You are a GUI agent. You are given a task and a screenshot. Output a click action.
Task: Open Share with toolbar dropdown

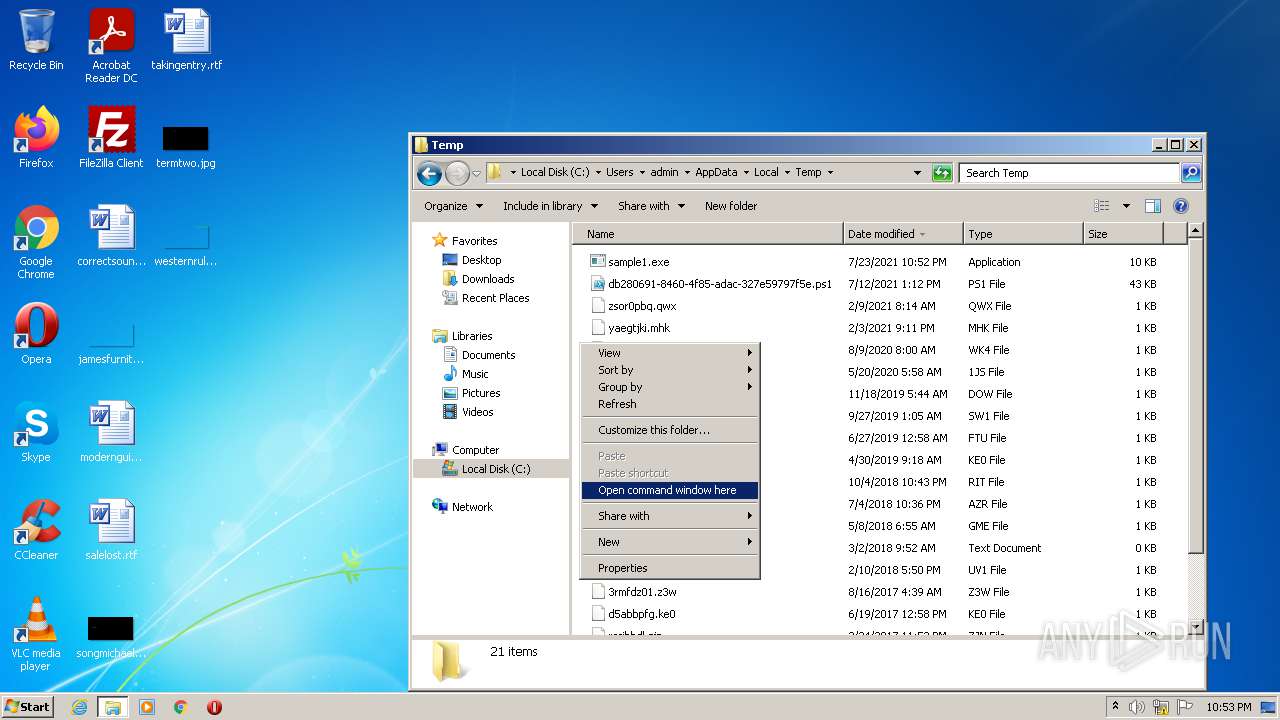click(651, 206)
